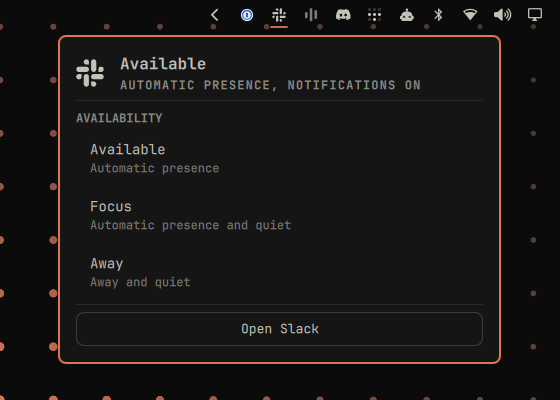Switch availability to Focus

[x=279, y=215]
